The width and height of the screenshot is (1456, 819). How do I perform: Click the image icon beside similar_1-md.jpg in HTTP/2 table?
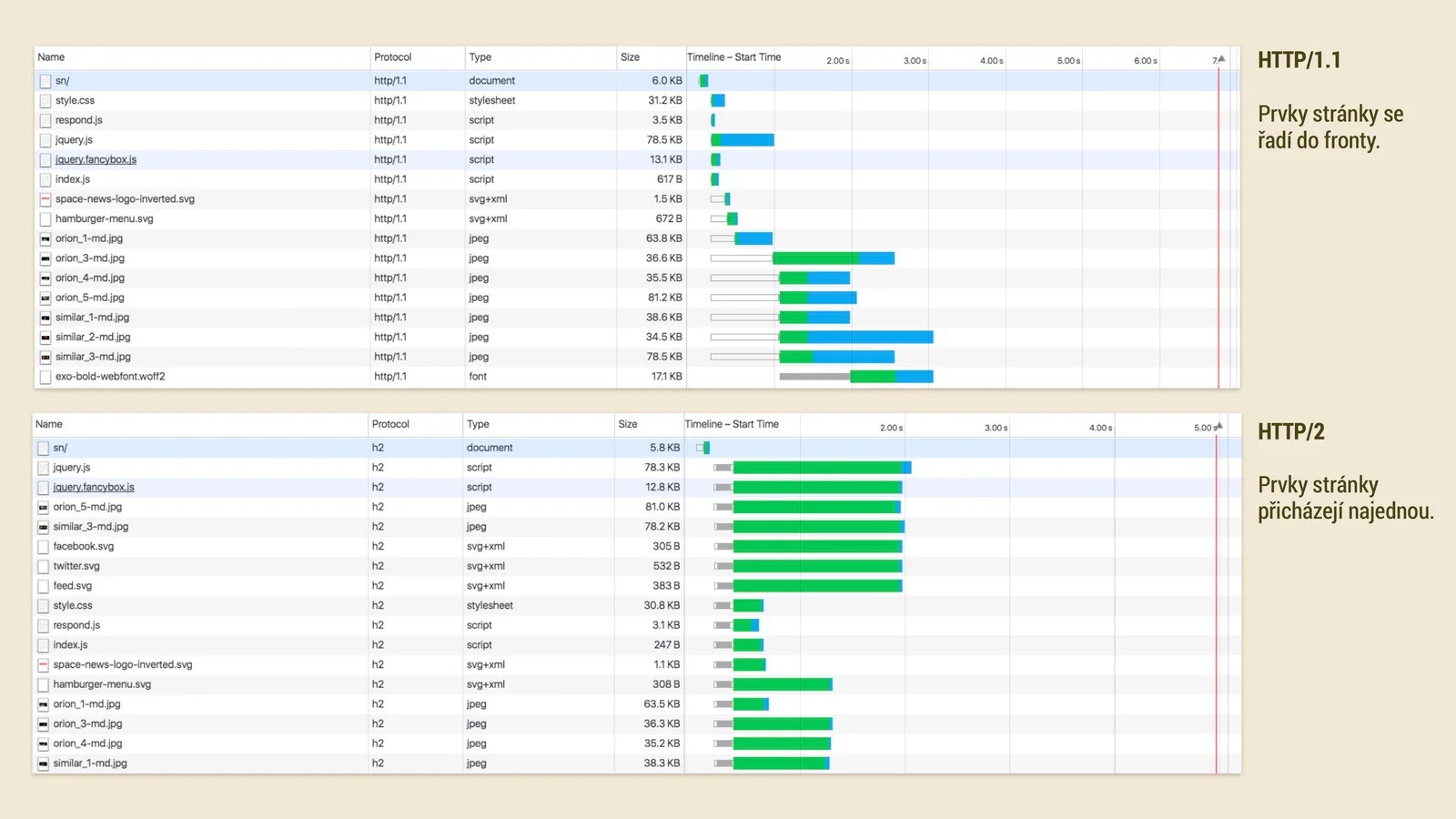pyautogui.click(x=42, y=763)
